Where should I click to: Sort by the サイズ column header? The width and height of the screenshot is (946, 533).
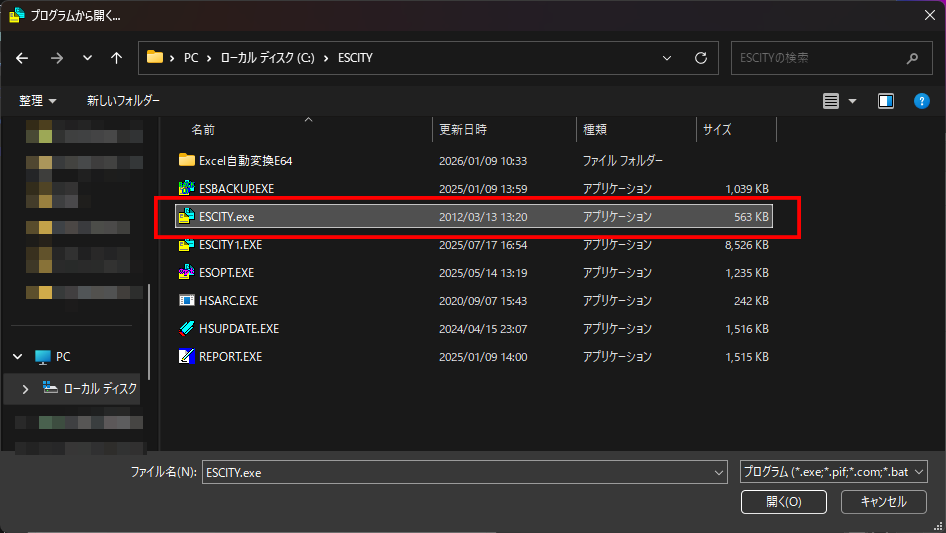pyautogui.click(x=717, y=129)
